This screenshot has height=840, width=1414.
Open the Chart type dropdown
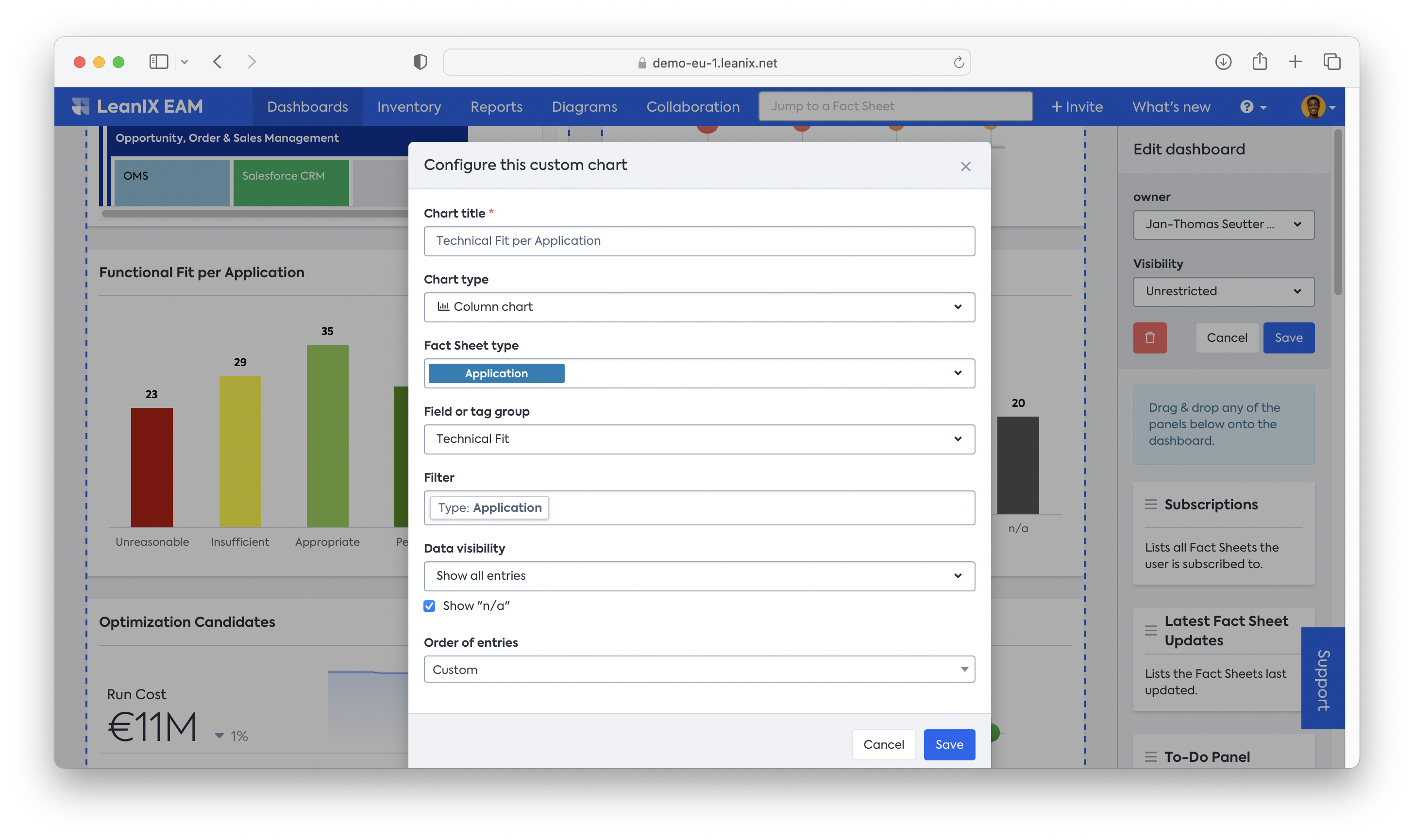coord(699,307)
